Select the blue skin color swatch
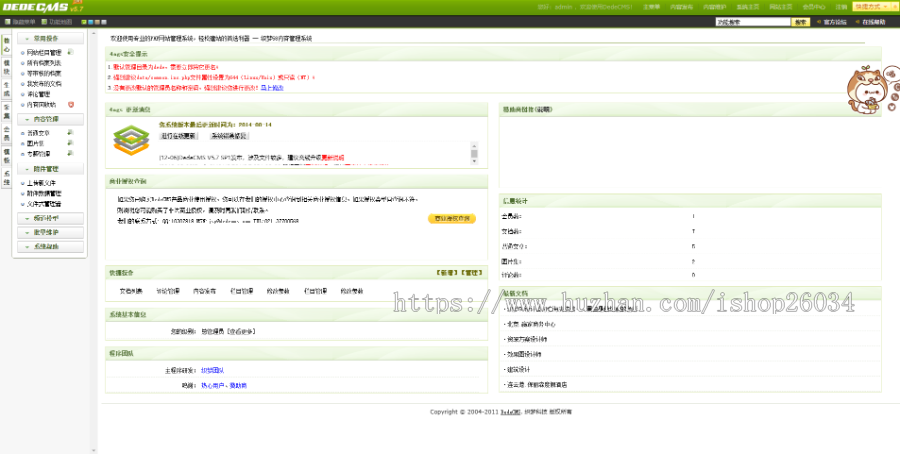Image resolution: width=900 pixels, height=454 pixels. click(x=91, y=22)
